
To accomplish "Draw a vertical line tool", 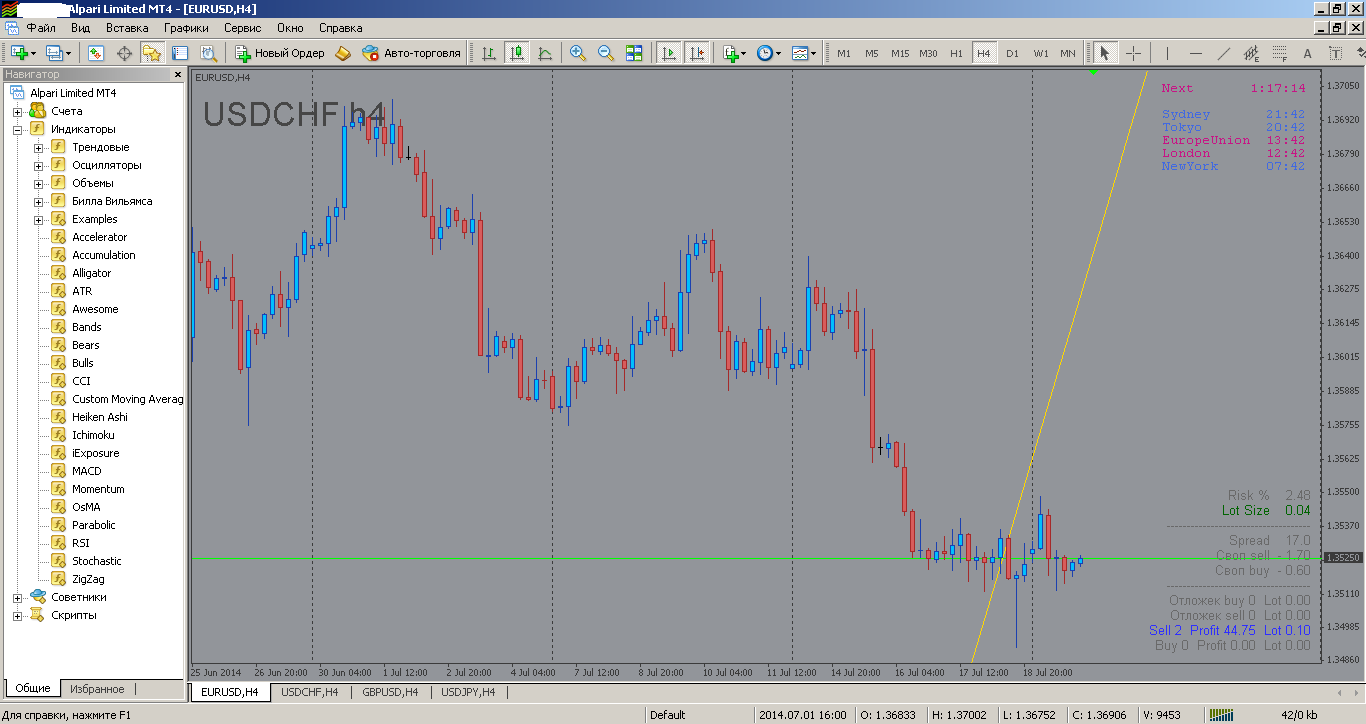I will click(x=1166, y=53).
